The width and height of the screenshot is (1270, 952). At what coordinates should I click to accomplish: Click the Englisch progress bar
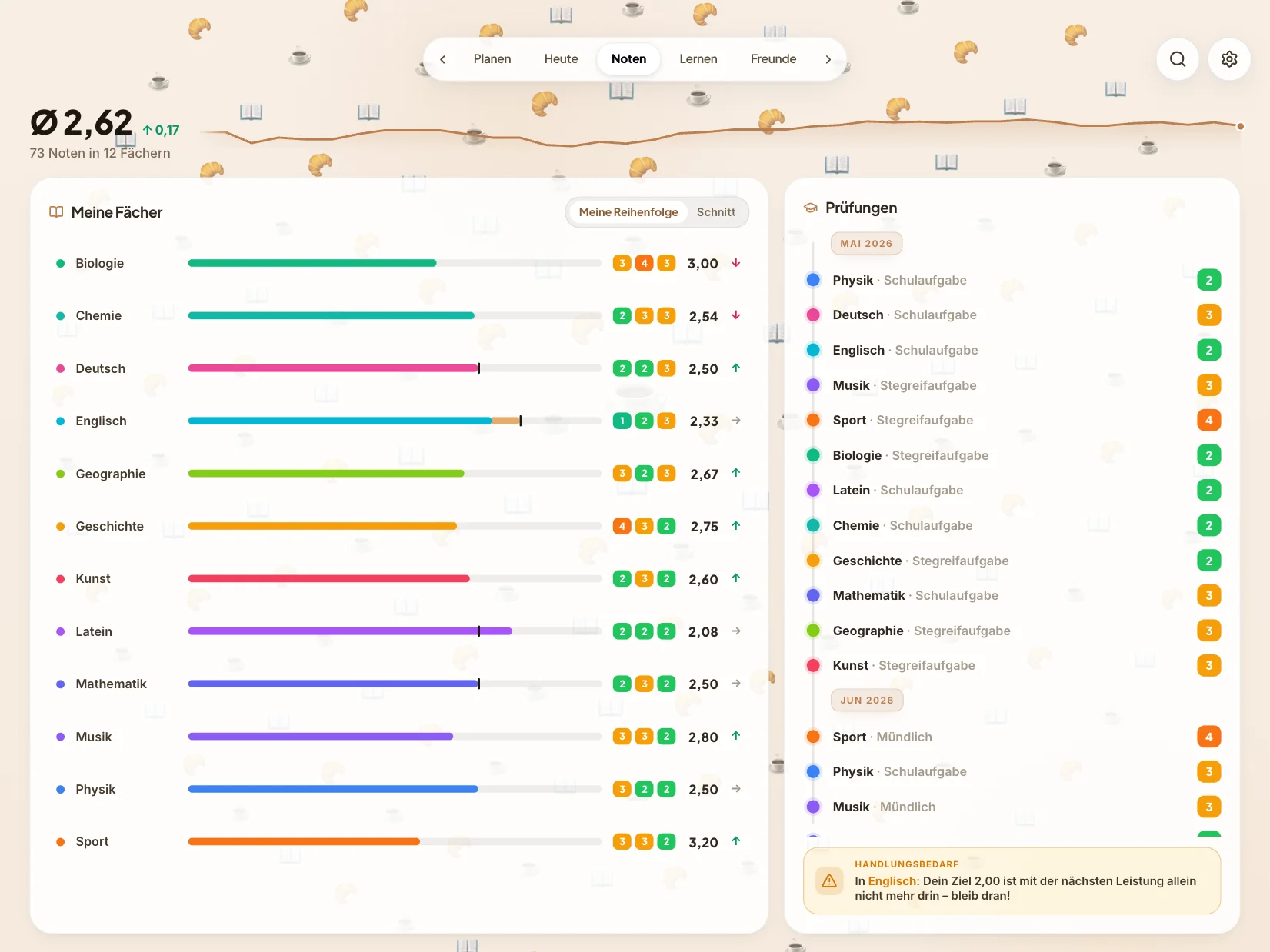click(395, 421)
